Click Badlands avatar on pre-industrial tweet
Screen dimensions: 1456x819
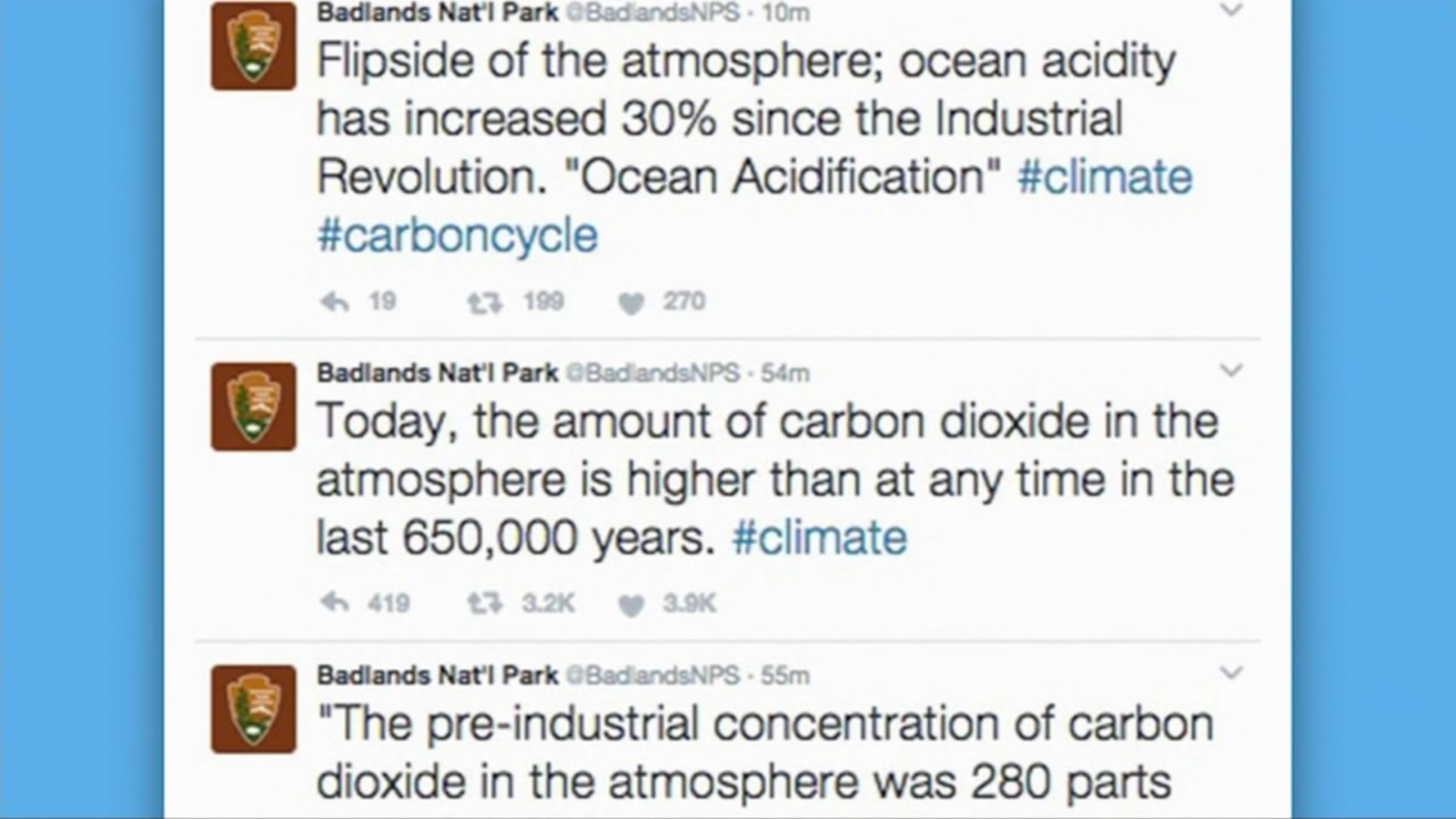(253, 708)
